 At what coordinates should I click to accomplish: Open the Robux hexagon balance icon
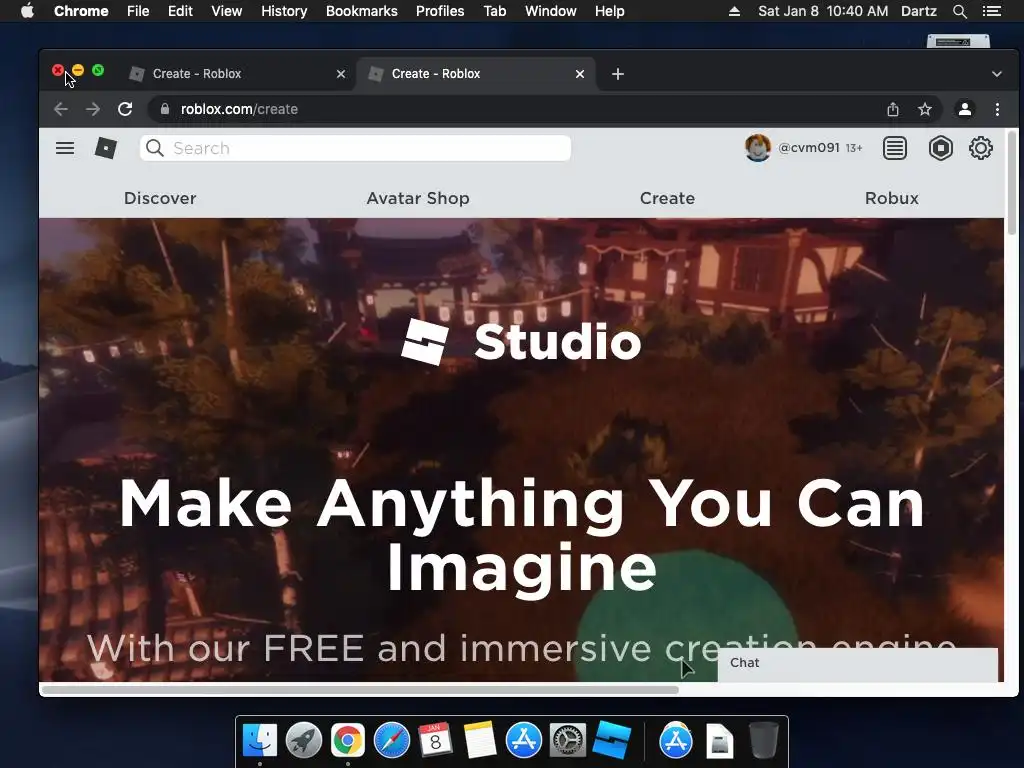tap(940, 148)
